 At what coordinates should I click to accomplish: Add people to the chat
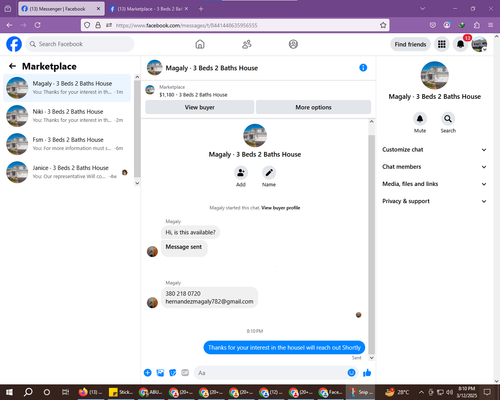[x=241, y=173]
